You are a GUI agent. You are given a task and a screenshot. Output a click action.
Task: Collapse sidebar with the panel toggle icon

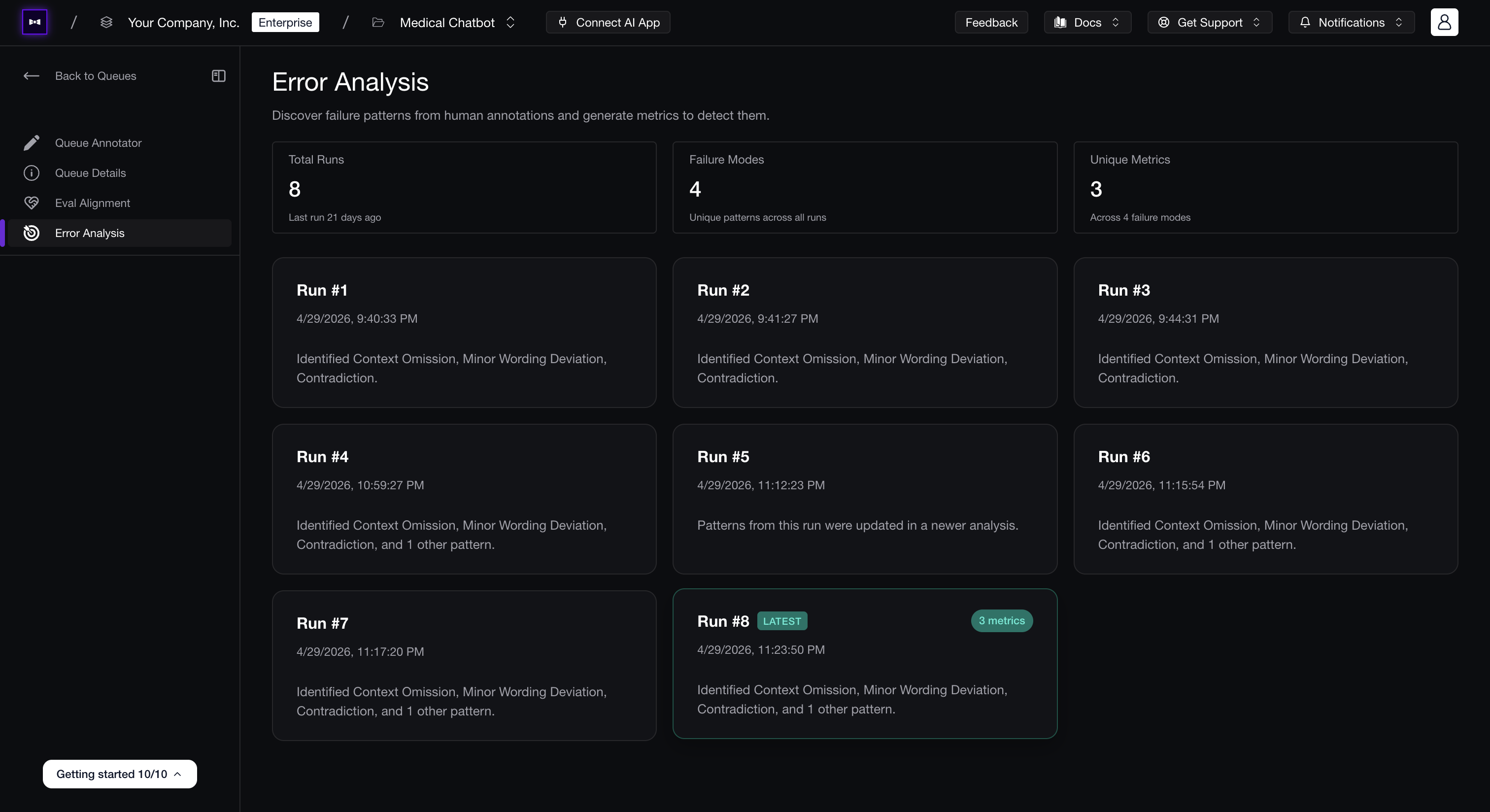click(x=219, y=76)
